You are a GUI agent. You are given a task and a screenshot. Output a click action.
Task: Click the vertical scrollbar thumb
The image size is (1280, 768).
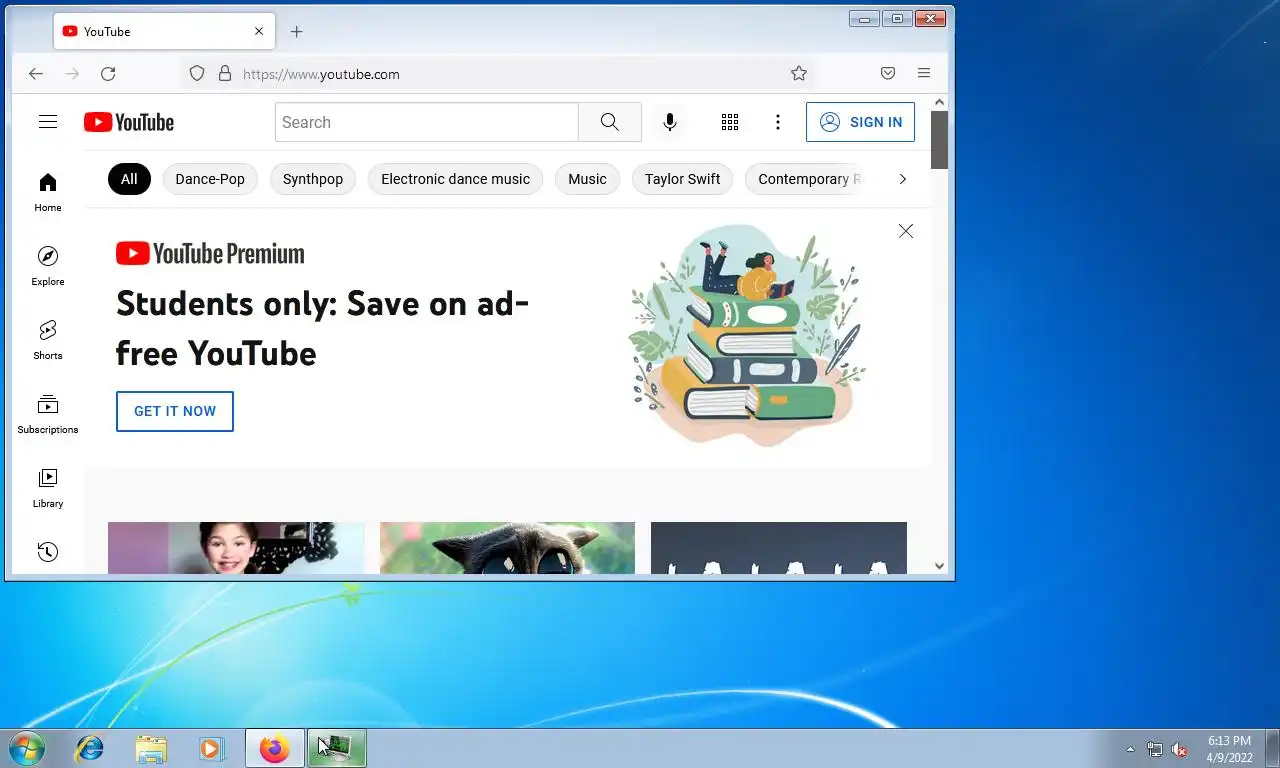point(940,140)
